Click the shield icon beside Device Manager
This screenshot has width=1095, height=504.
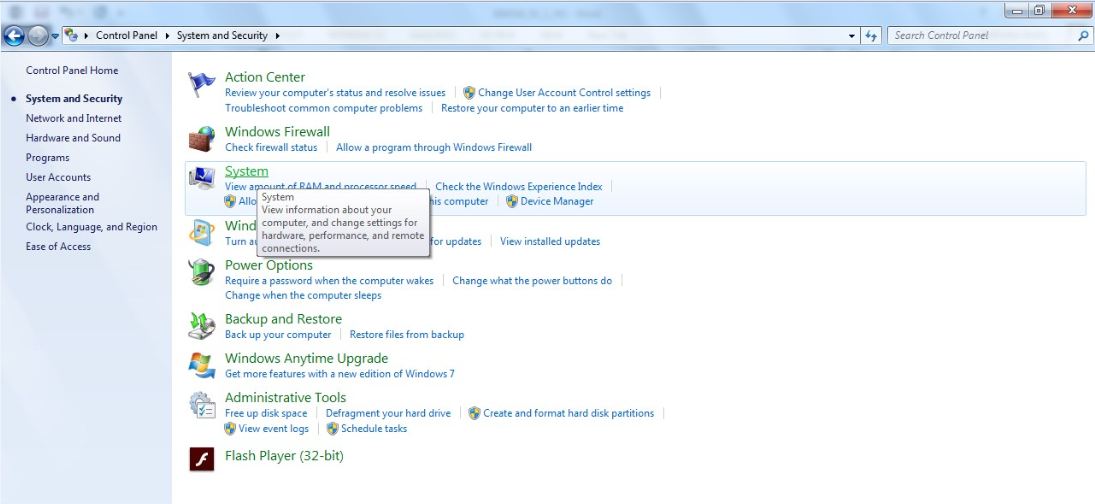[512, 201]
